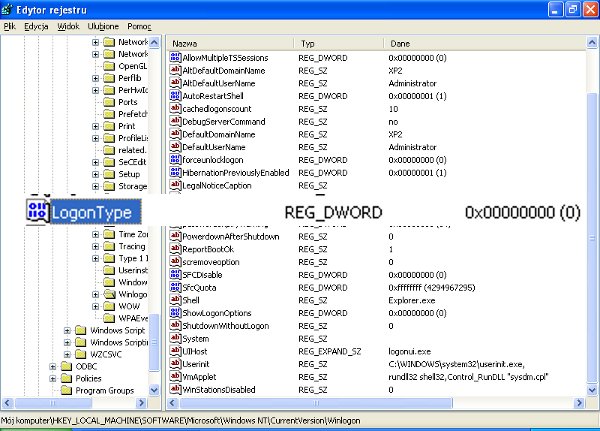Viewport: 600px width, 431px height.
Task: Click the OpenGL folder icon
Action: (109, 66)
